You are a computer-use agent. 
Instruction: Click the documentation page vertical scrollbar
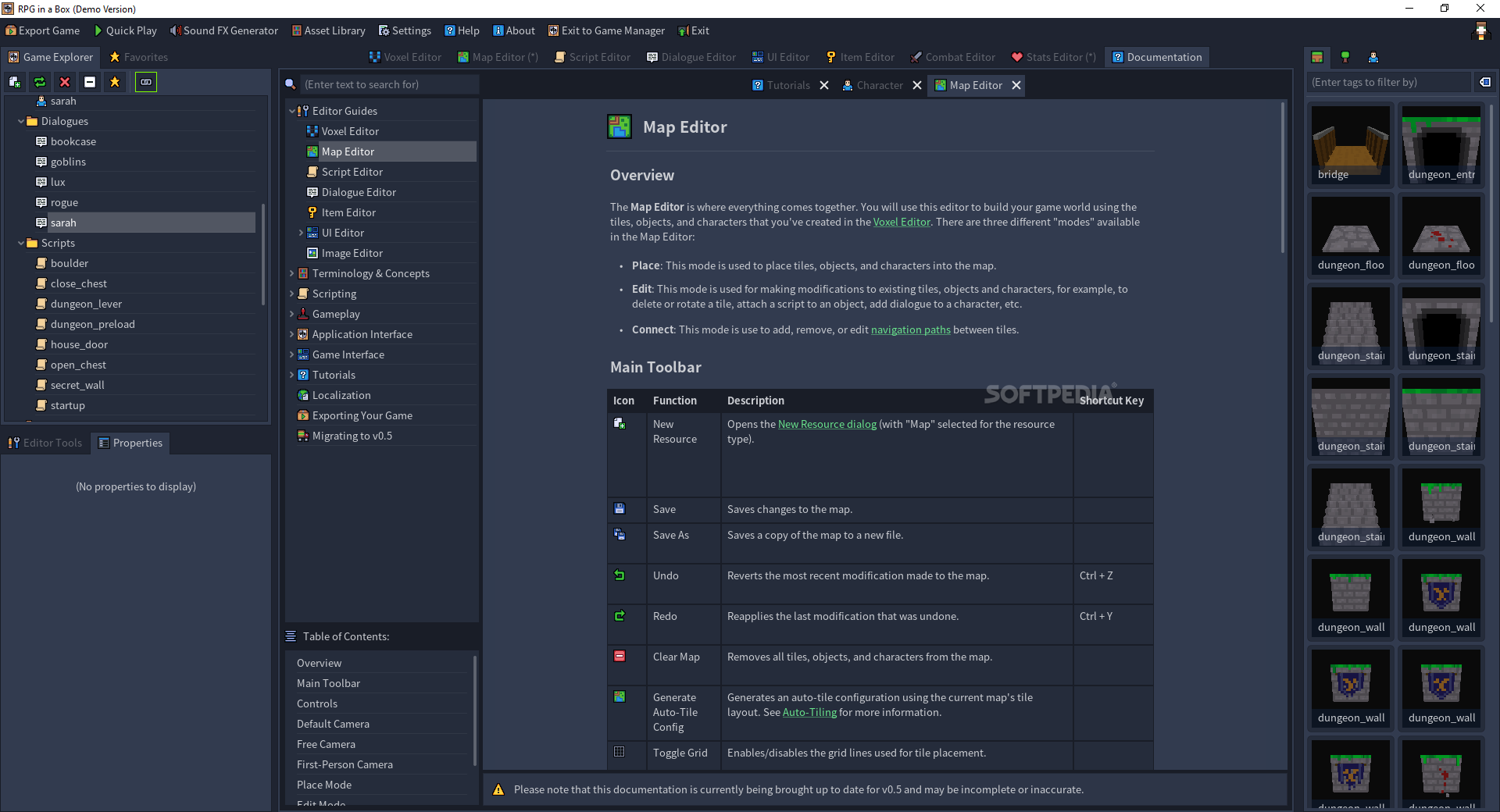pos(1282,177)
